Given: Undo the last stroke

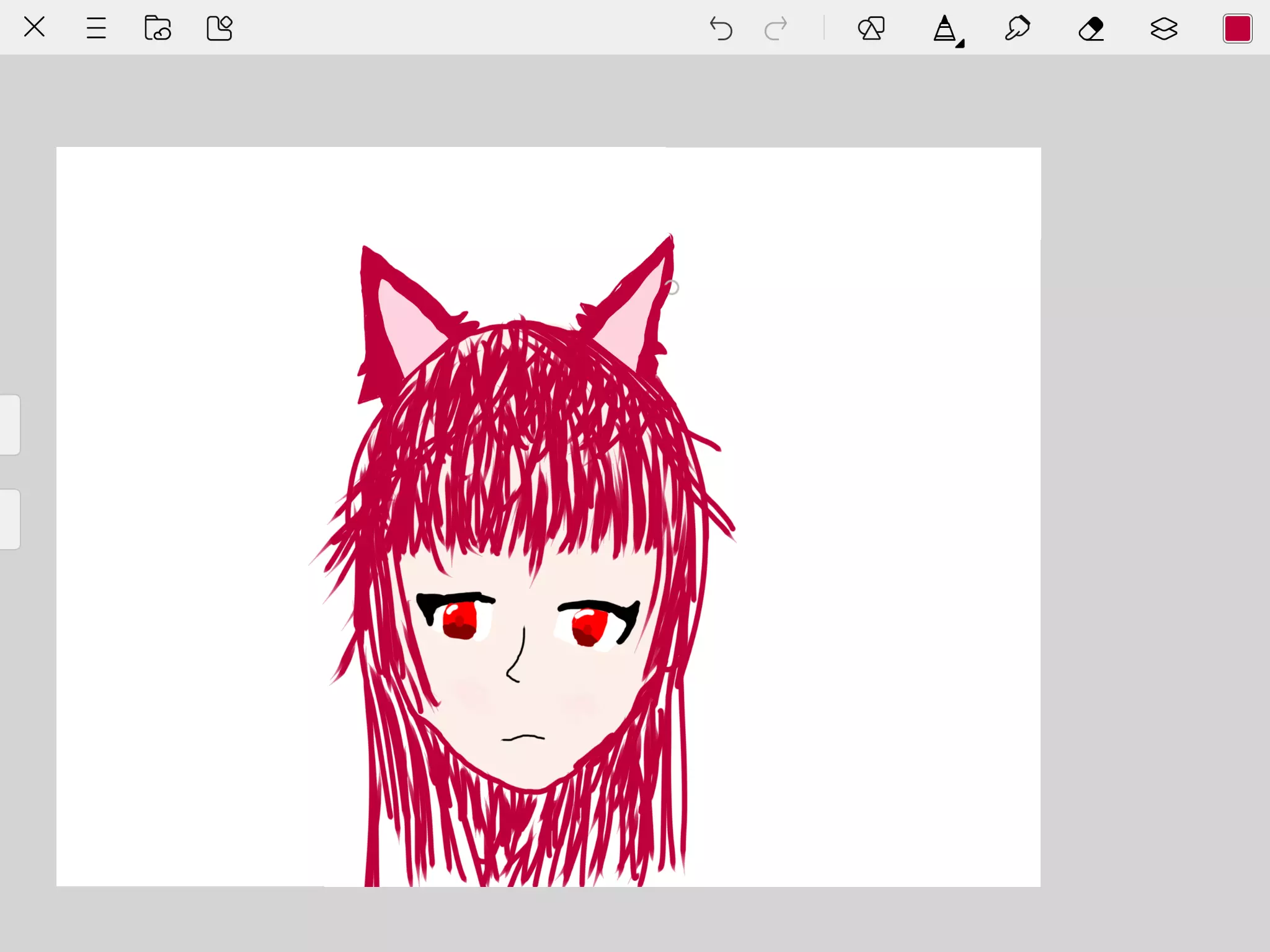Looking at the screenshot, I should click(721, 29).
